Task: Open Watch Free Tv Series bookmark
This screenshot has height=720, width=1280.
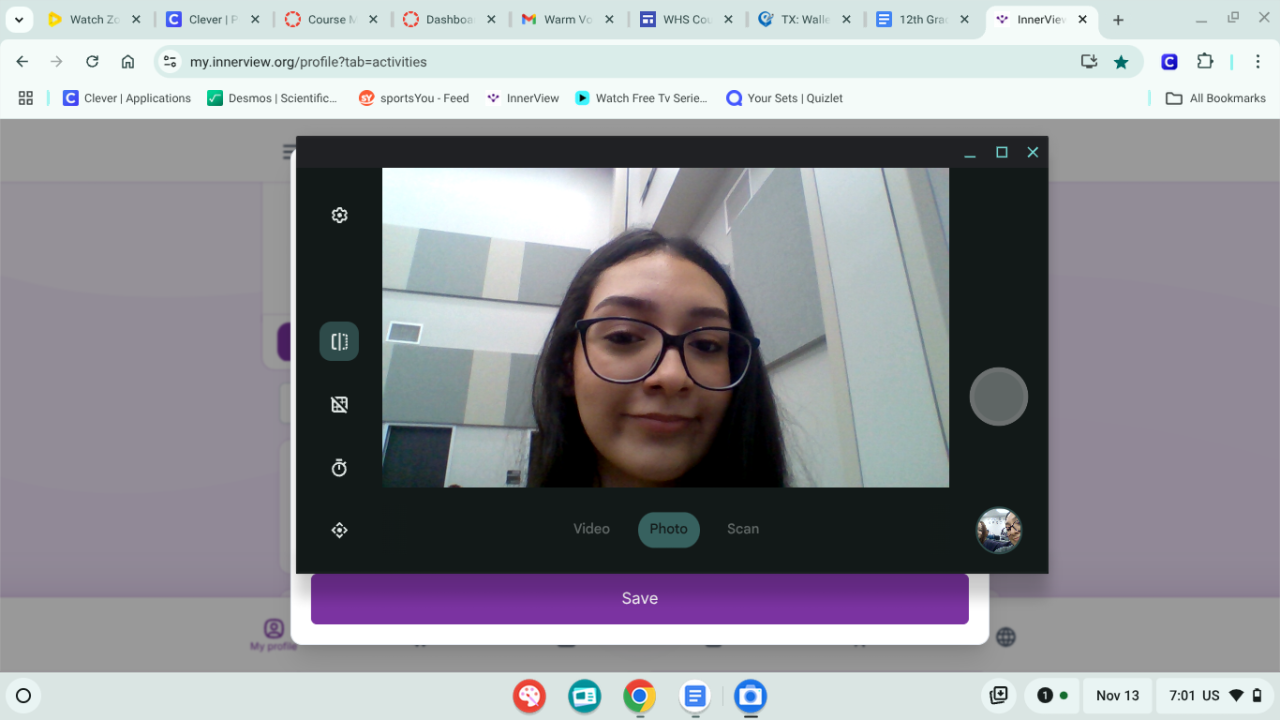Action: coord(641,98)
